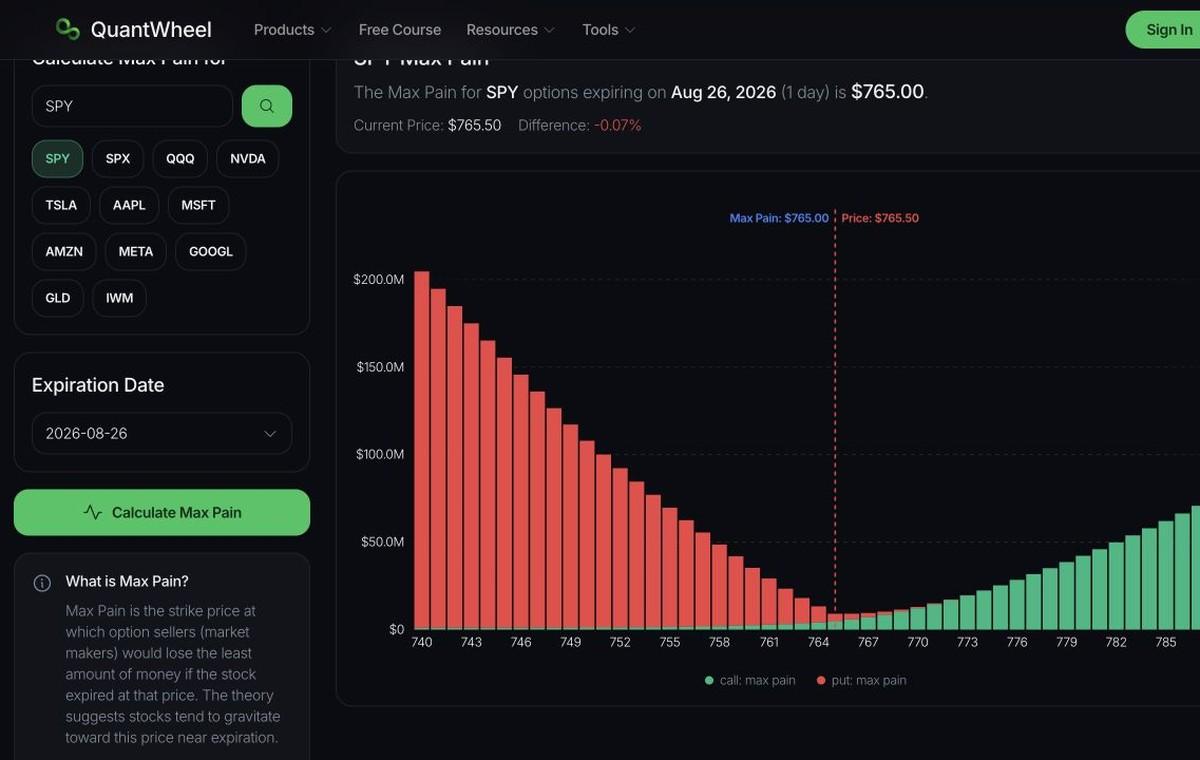Select the NVDA ticker chip
This screenshot has width=1200, height=760.
click(248, 159)
